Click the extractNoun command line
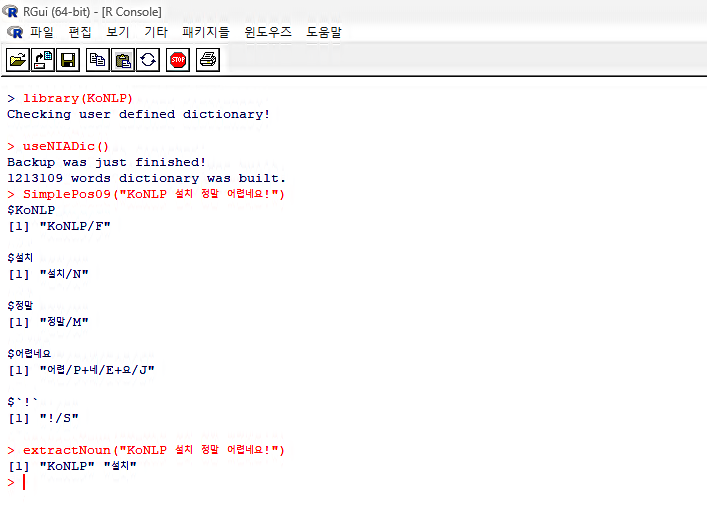 [x=146, y=450]
